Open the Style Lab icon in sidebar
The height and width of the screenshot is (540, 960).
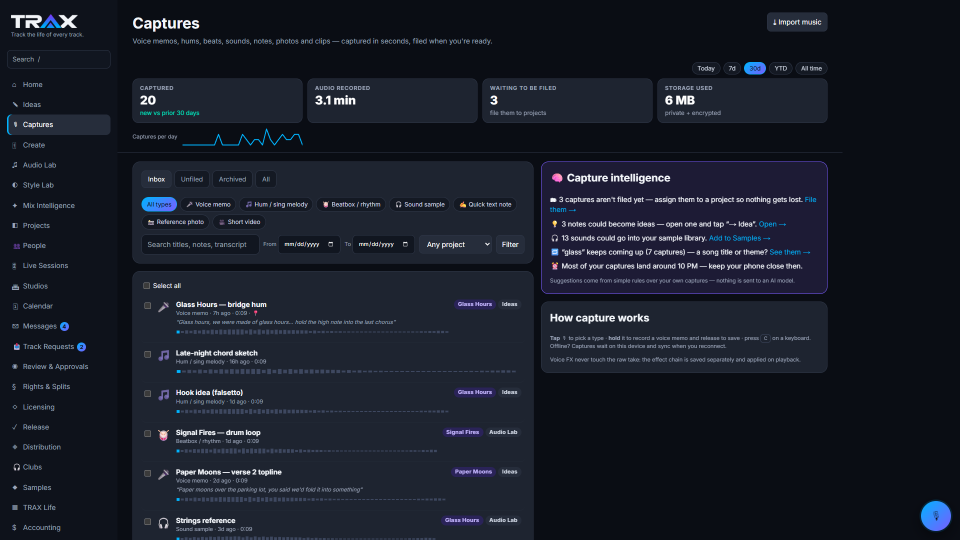coord(15,186)
